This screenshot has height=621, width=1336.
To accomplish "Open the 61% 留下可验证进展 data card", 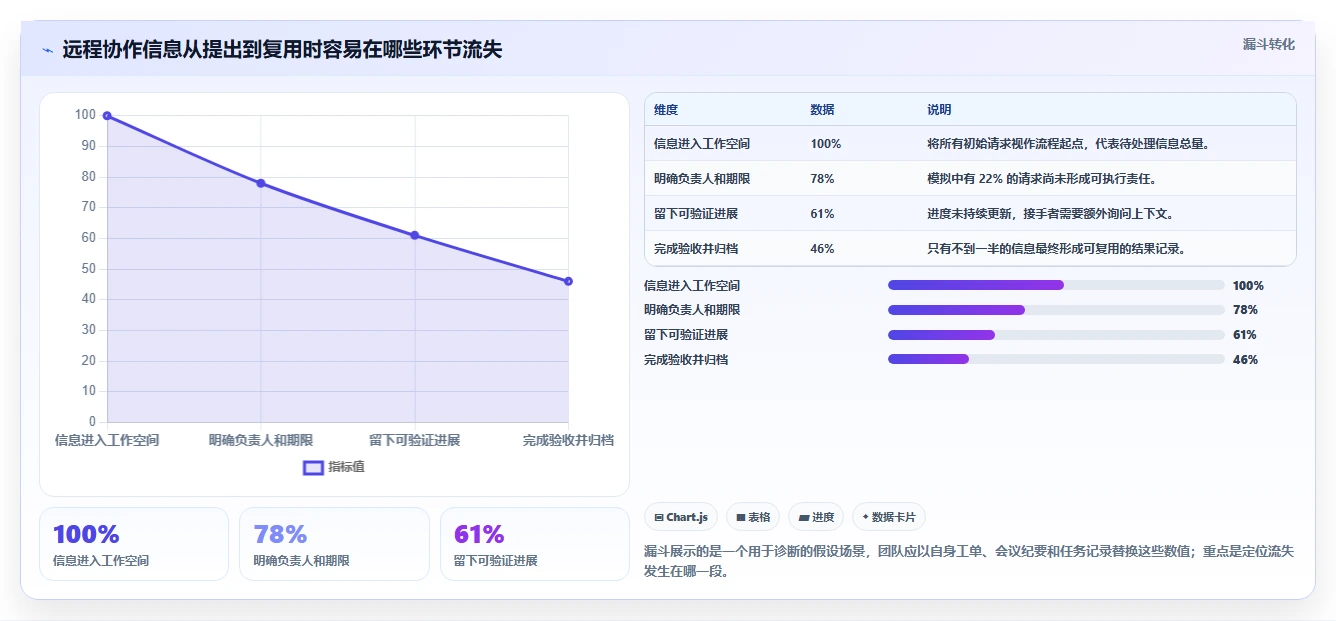I will 535,544.
